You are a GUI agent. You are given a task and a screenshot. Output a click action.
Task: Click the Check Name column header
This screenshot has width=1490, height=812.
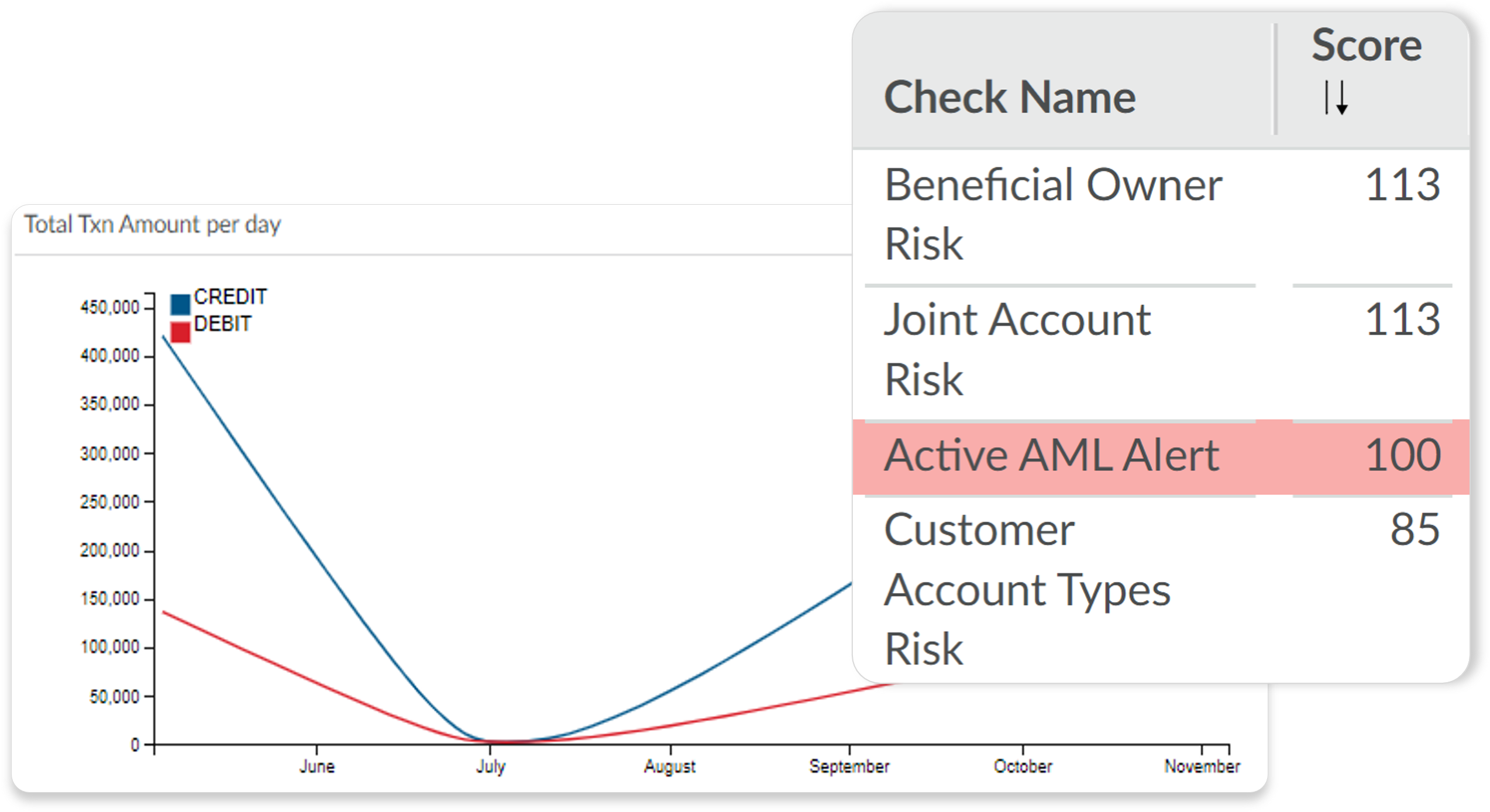tap(1009, 97)
